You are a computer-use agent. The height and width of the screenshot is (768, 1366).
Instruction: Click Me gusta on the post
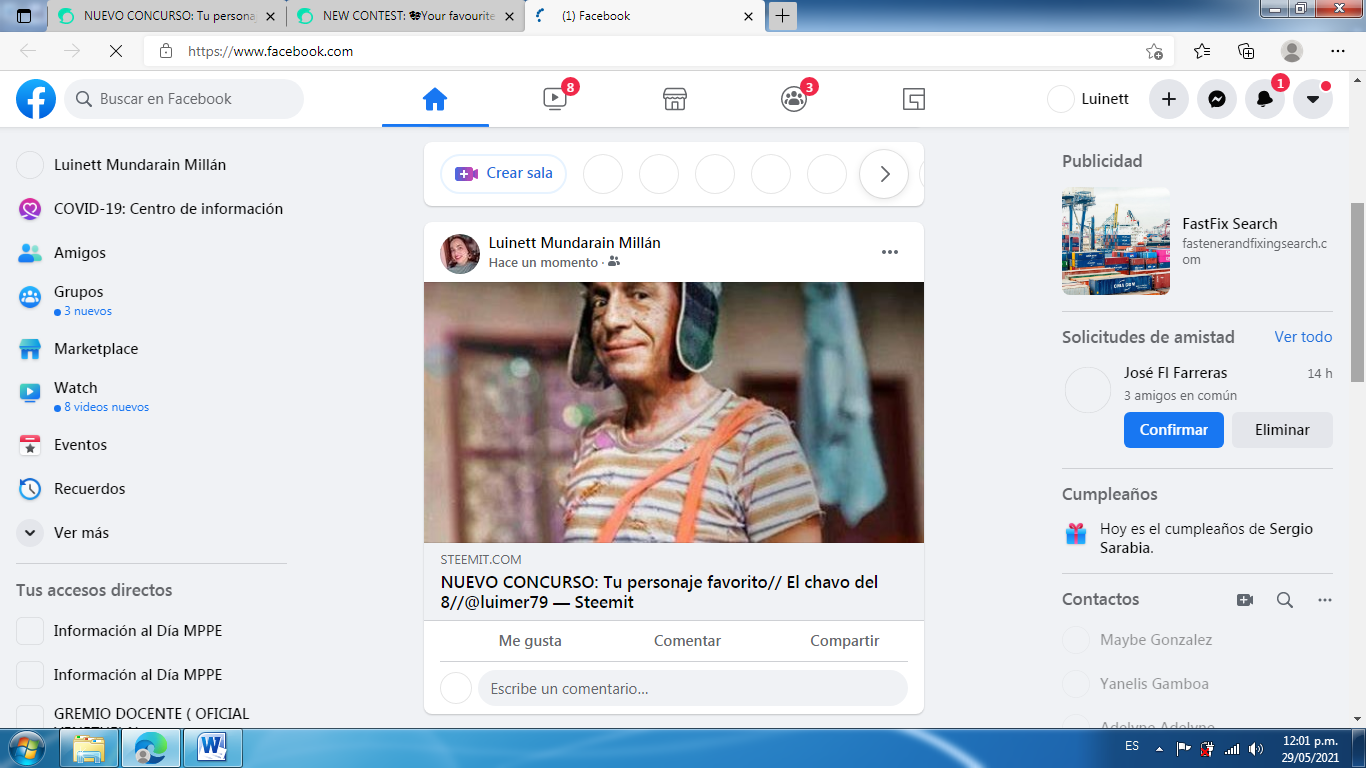pyautogui.click(x=530, y=641)
